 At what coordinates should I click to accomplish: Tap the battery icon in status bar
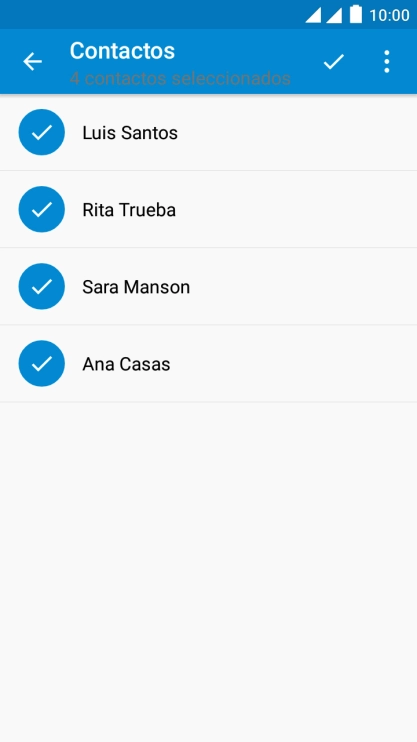pos(356,14)
